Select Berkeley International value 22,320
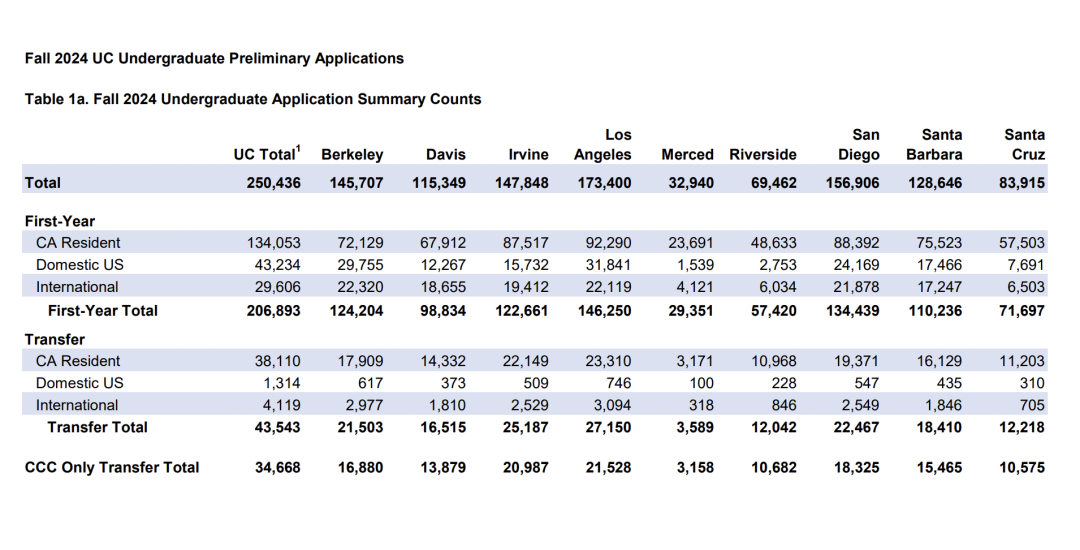The height and width of the screenshot is (550, 1080). click(360, 287)
